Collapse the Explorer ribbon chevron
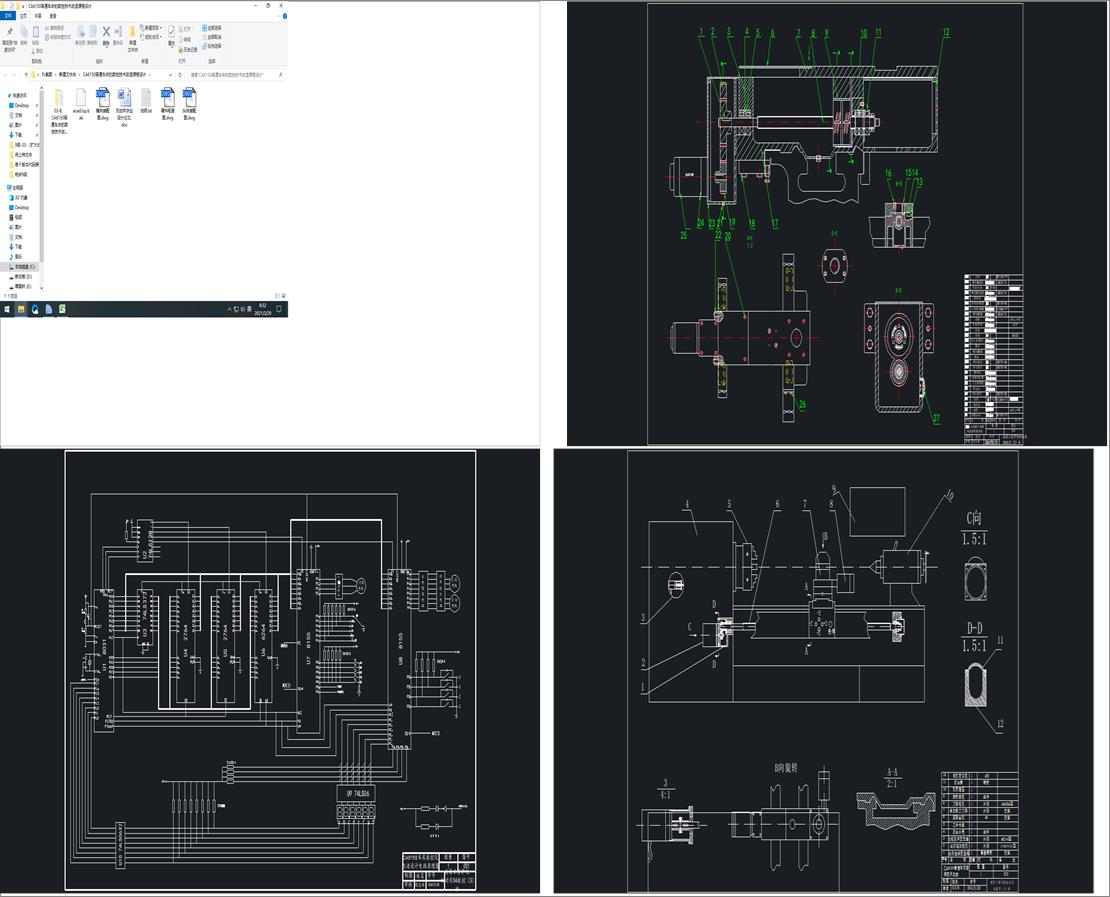This screenshot has height=897, width=1110. 278,16
